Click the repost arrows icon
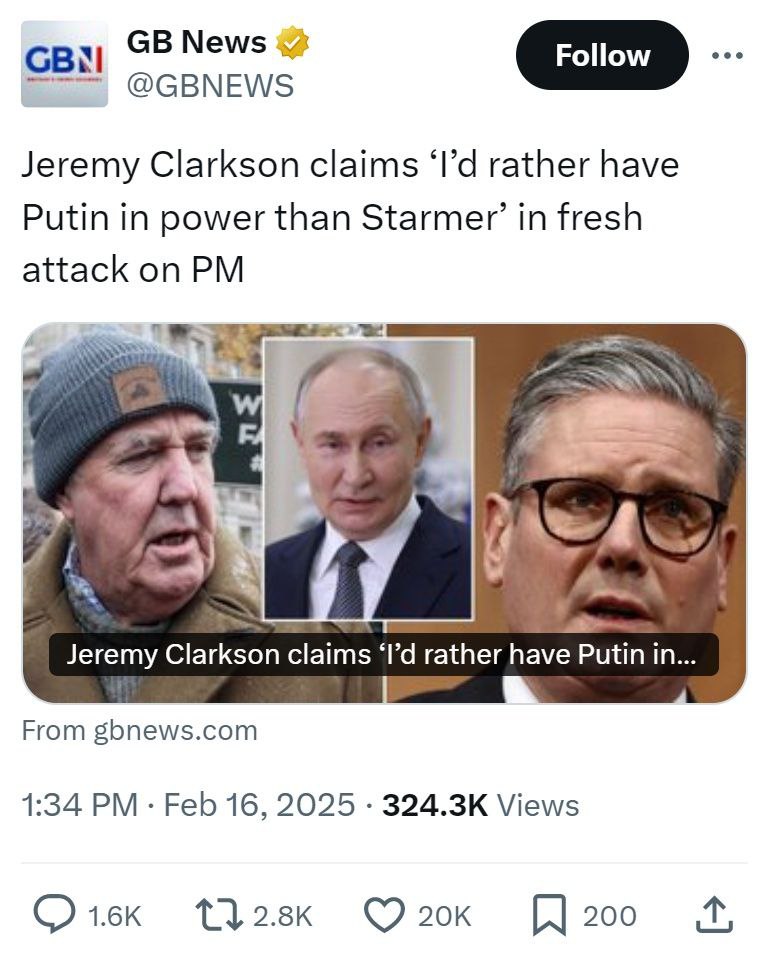Viewport: 771px width, 961px height. click(x=219, y=916)
